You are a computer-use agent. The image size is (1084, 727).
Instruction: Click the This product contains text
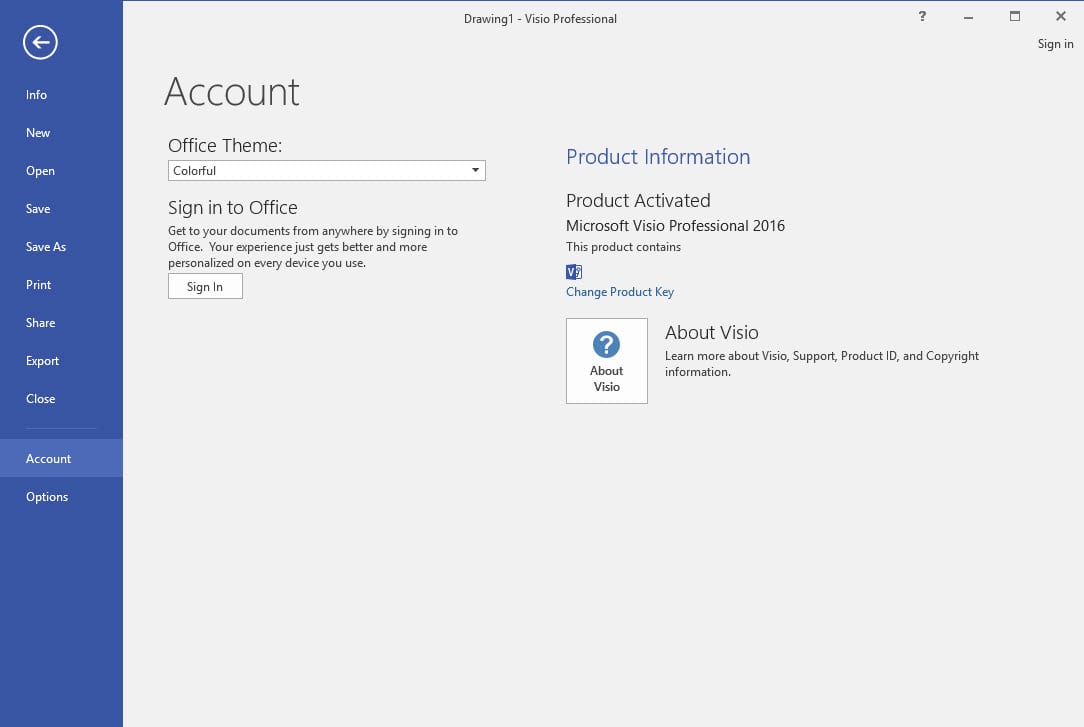pyautogui.click(x=623, y=247)
